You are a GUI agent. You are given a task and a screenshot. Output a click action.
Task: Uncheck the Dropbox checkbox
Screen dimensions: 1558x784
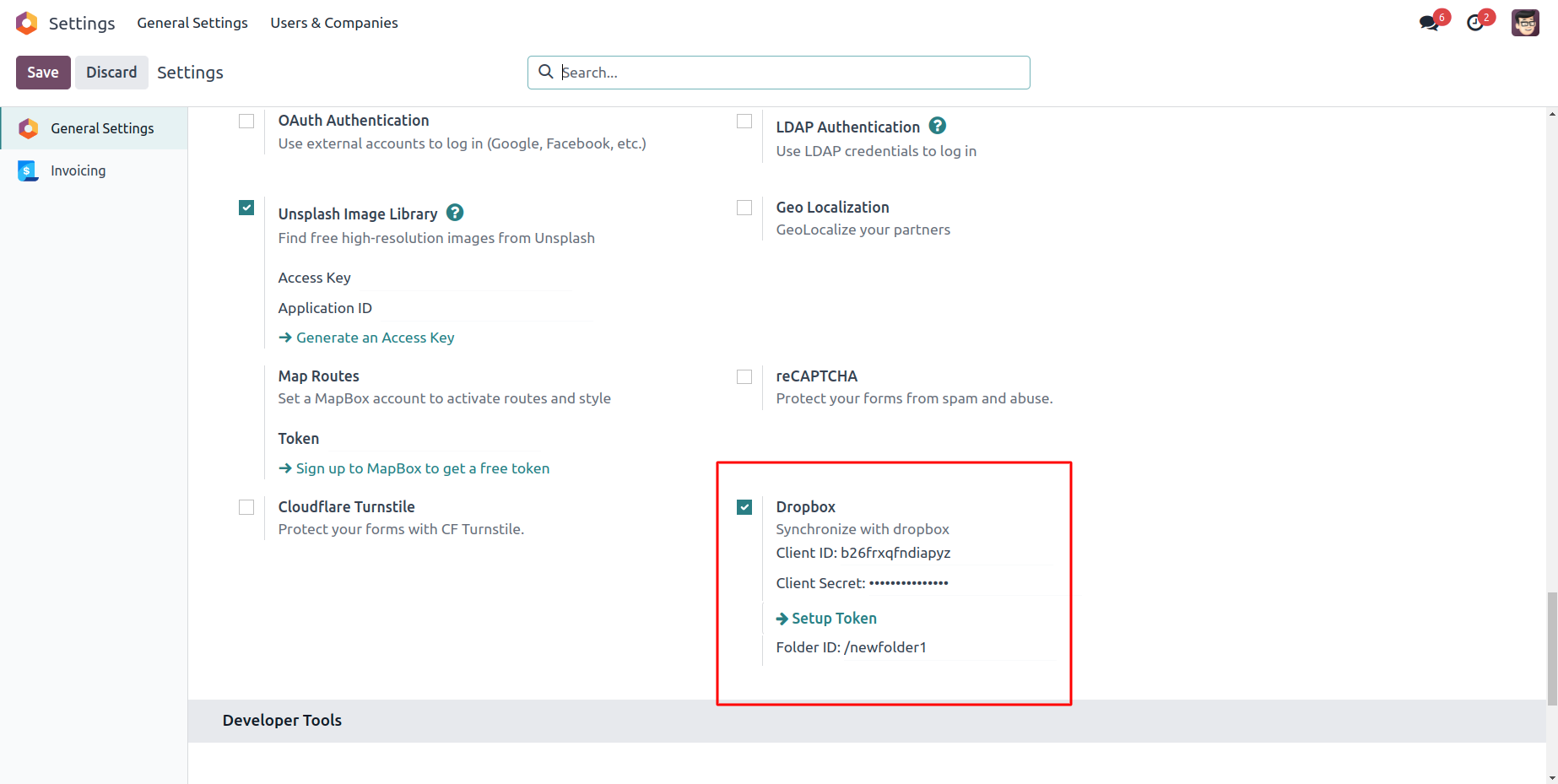[x=744, y=507]
